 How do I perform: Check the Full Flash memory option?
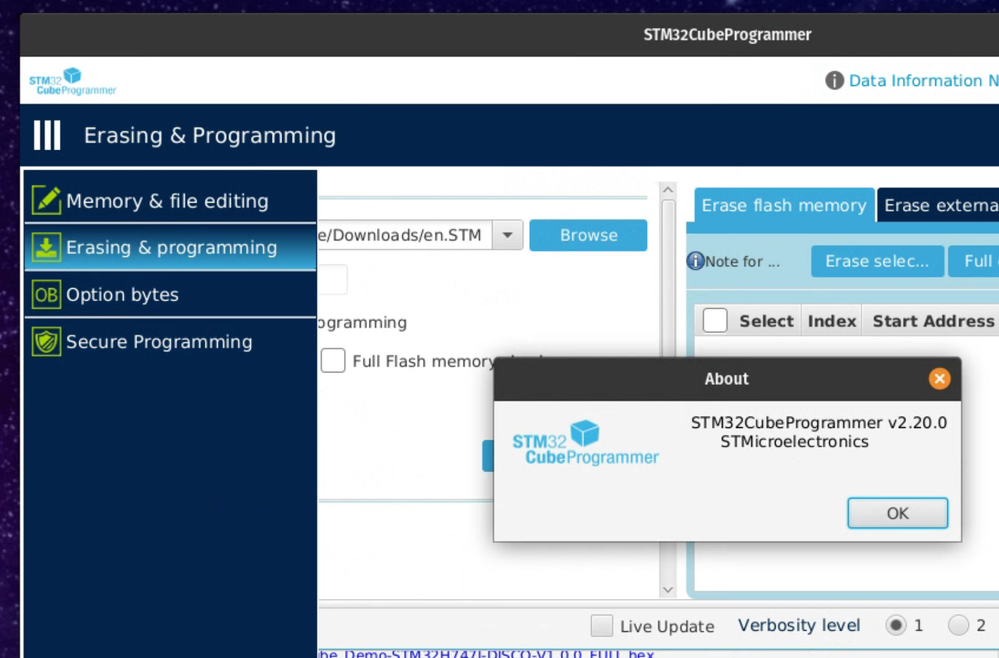pyautogui.click(x=333, y=360)
